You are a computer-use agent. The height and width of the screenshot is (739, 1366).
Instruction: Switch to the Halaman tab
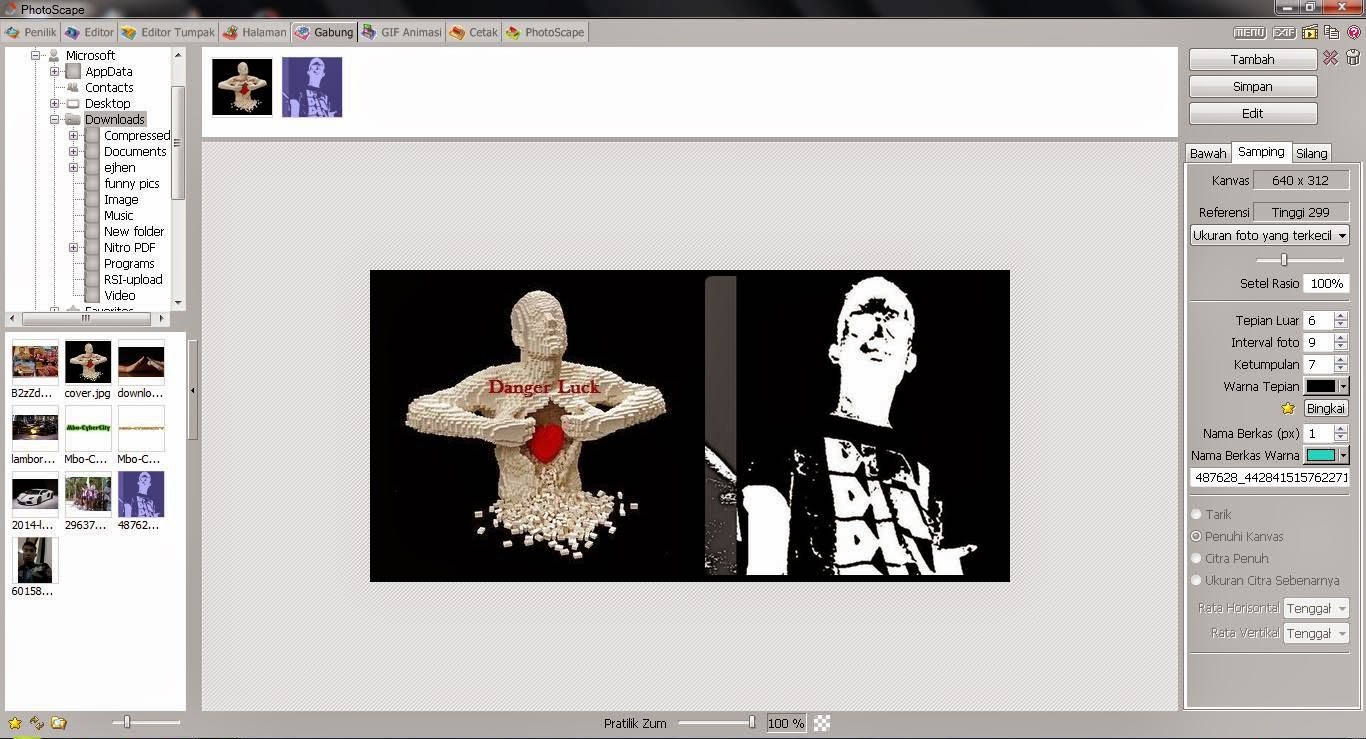tap(255, 32)
